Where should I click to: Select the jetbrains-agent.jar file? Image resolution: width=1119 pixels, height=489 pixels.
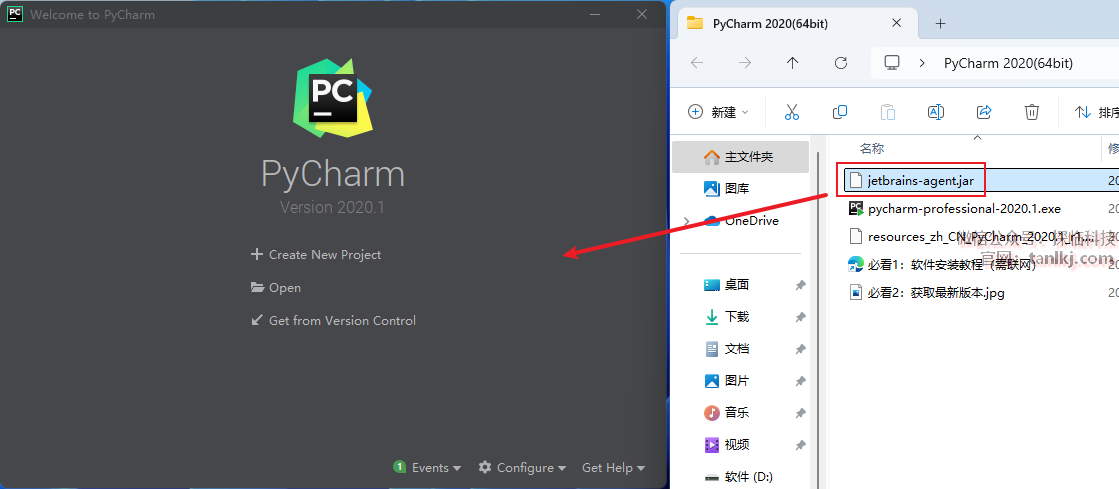pyautogui.click(x=920, y=181)
